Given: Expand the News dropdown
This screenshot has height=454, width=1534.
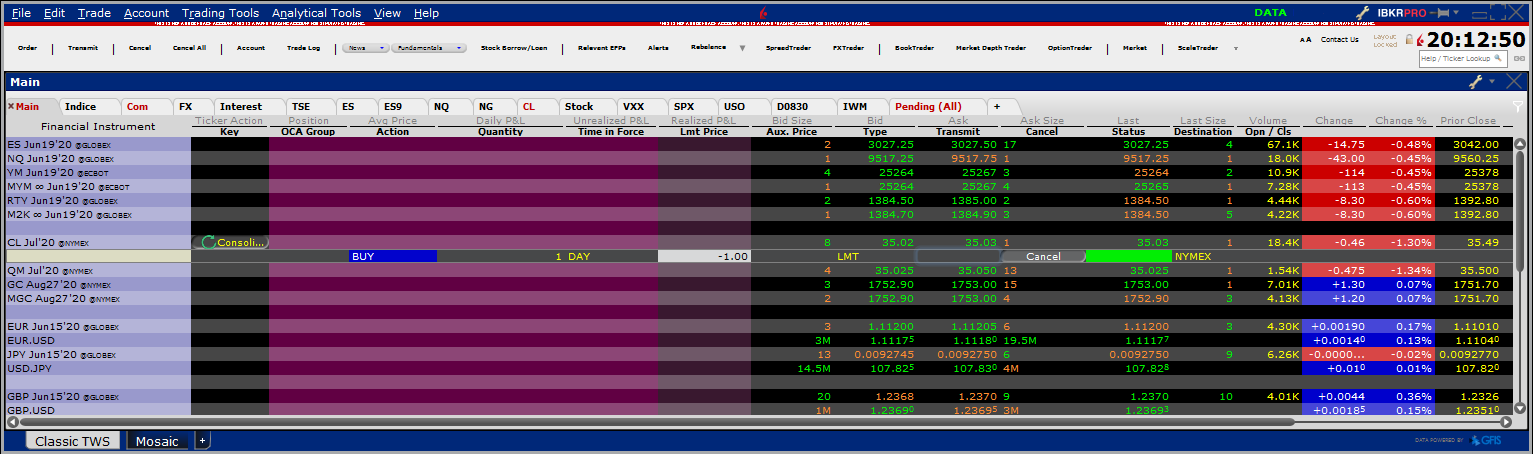Looking at the screenshot, I should point(365,47).
